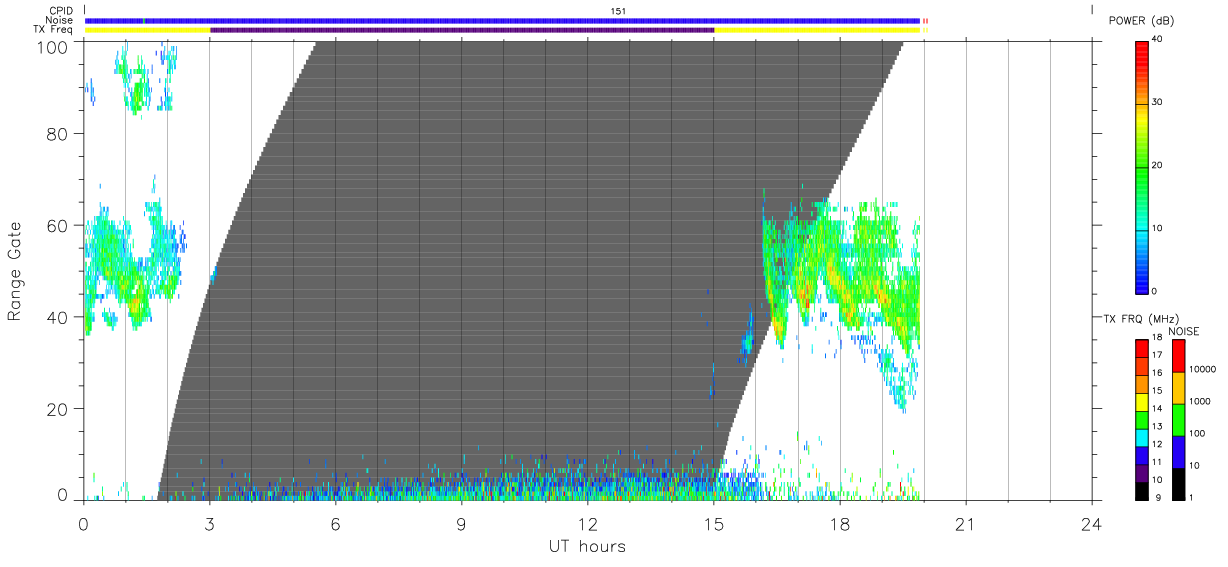The image size is (1228, 567).
Task: Click the Range Gate axis title
Action: (15, 272)
